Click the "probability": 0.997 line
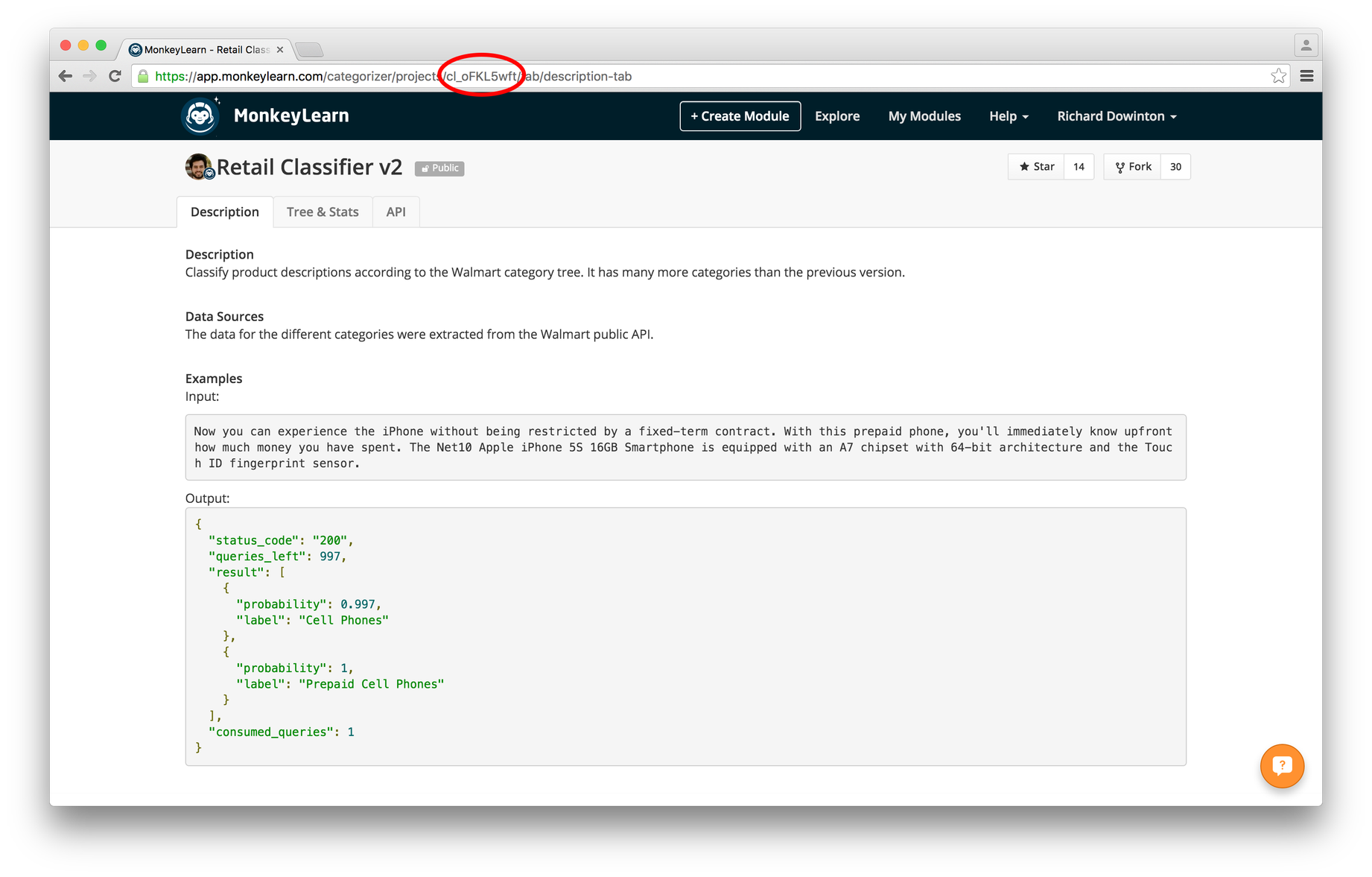The width and height of the screenshot is (1372, 877). pos(308,604)
